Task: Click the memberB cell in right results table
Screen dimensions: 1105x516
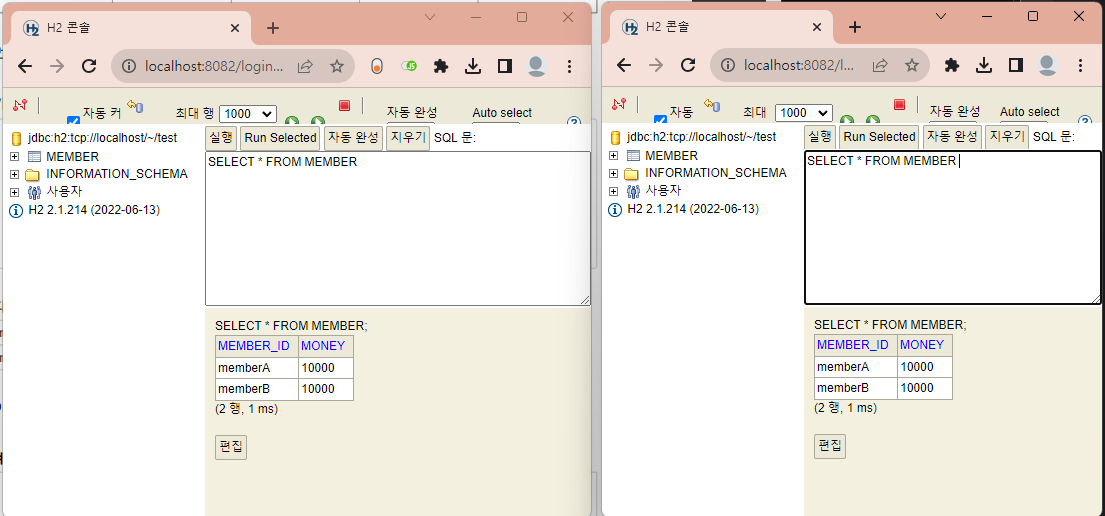Action: [x=856, y=388]
